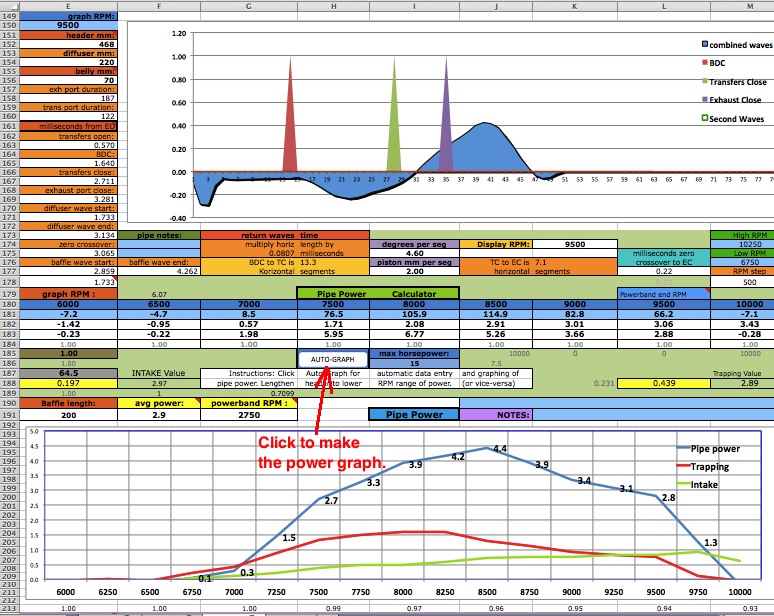The image size is (774, 616).
Task: Select the Display RPM value cell
Action: coord(575,244)
